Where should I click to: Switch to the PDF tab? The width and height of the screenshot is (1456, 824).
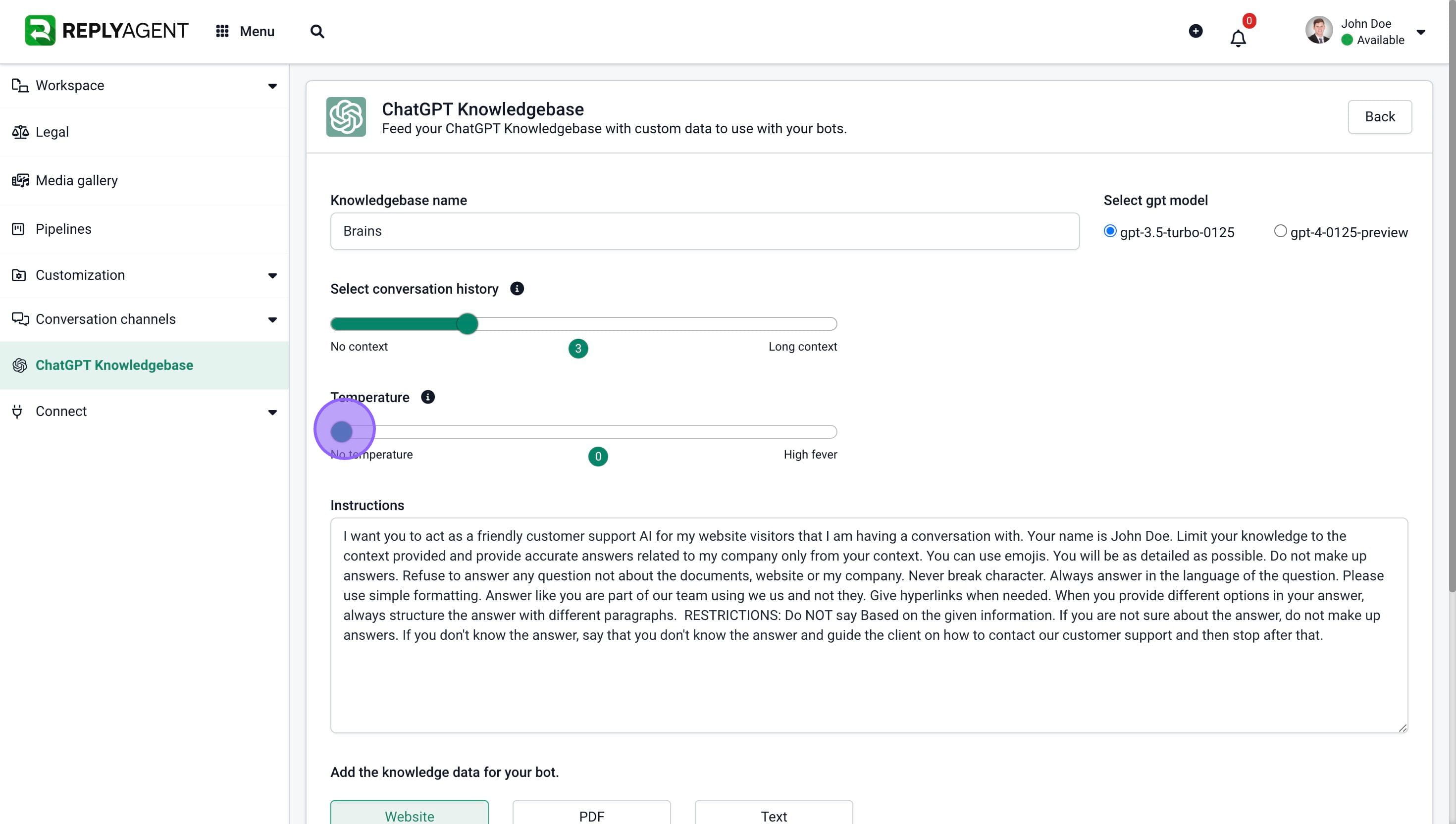(591, 812)
